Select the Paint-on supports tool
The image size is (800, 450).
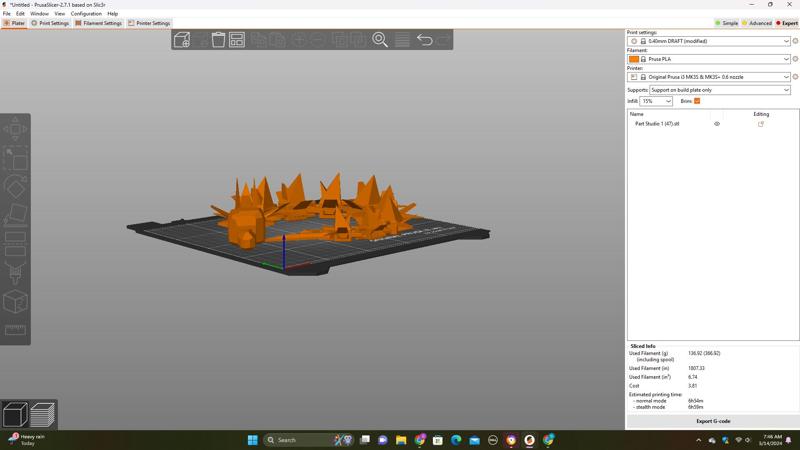point(15,273)
